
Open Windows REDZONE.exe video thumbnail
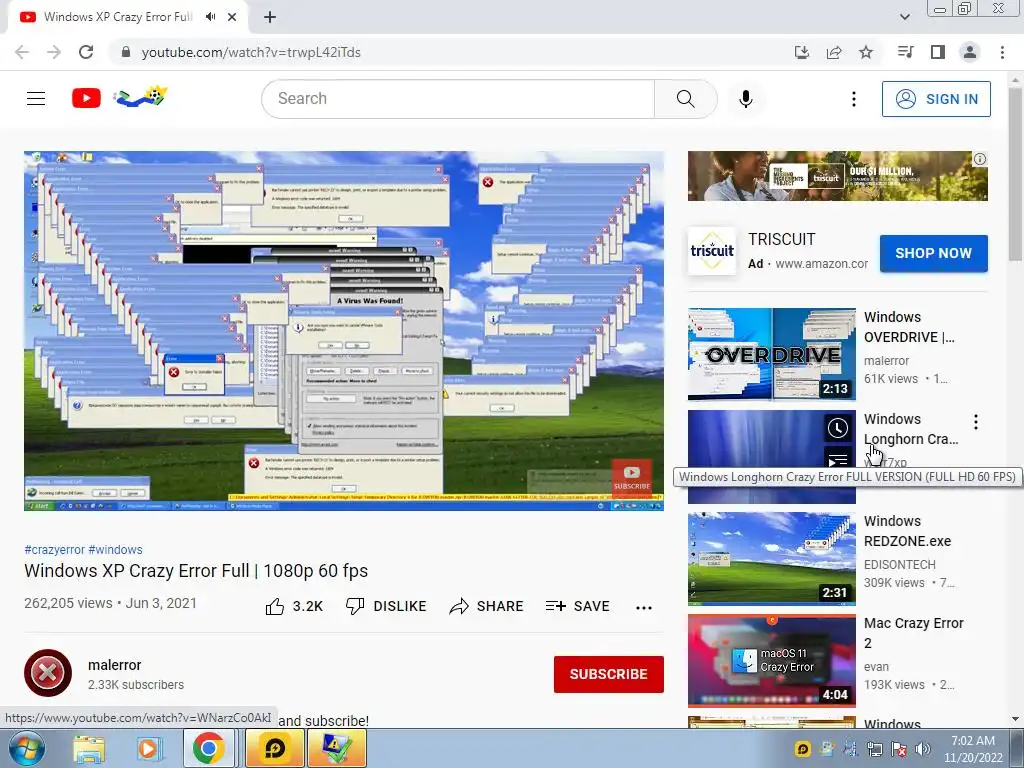click(771, 558)
